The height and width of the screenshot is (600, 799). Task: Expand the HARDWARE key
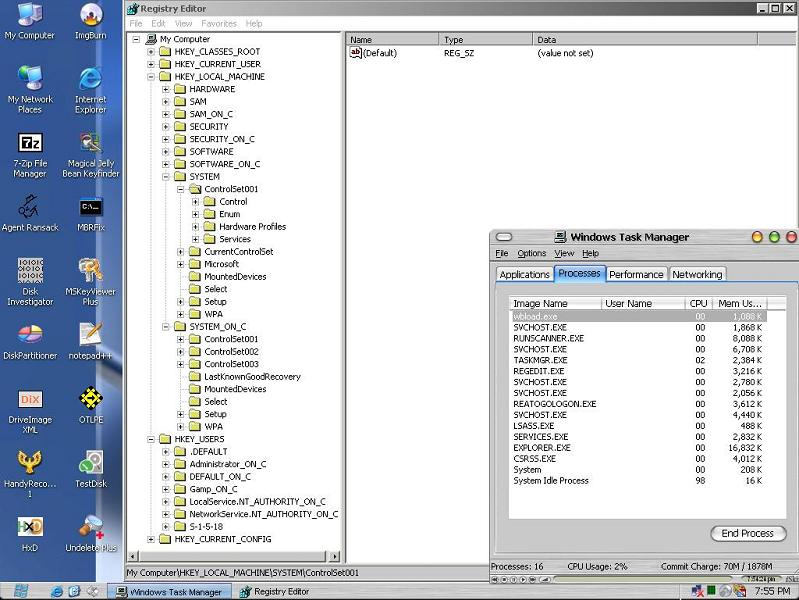pyautogui.click(x=166, y=89)
